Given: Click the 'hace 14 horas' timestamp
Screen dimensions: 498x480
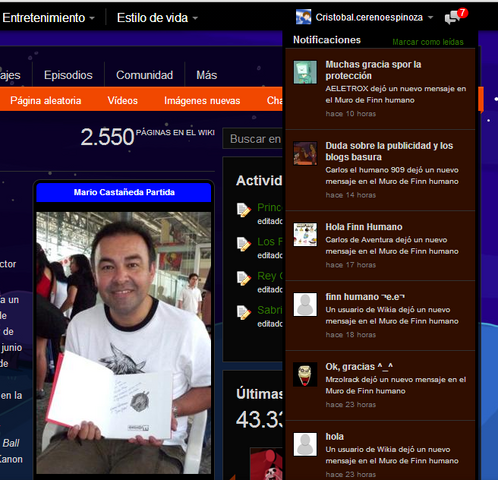Looking at the screenshot, I should point(351,195).
